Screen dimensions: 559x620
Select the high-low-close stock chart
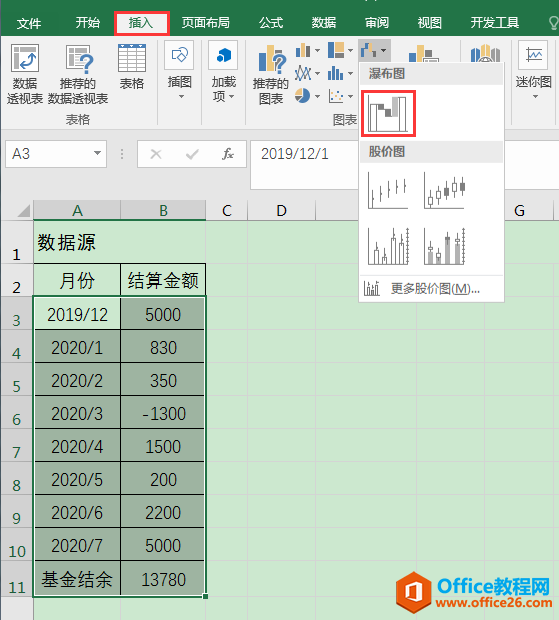[387, 191]
